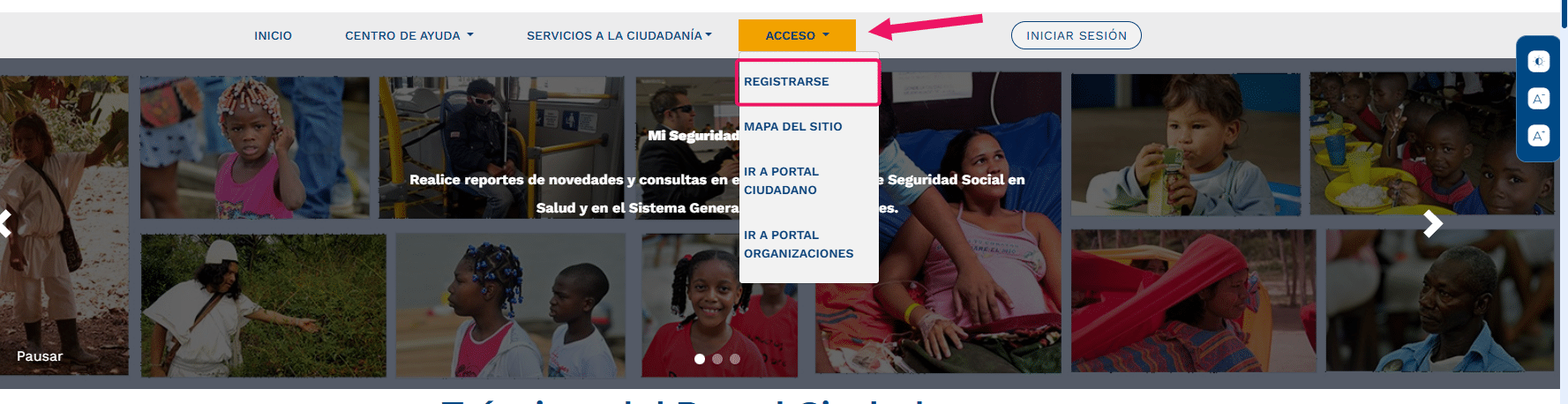The image size is (1568, 404).
Task: Select the second carousel indicator dot
Action: [x=717, y=359]
